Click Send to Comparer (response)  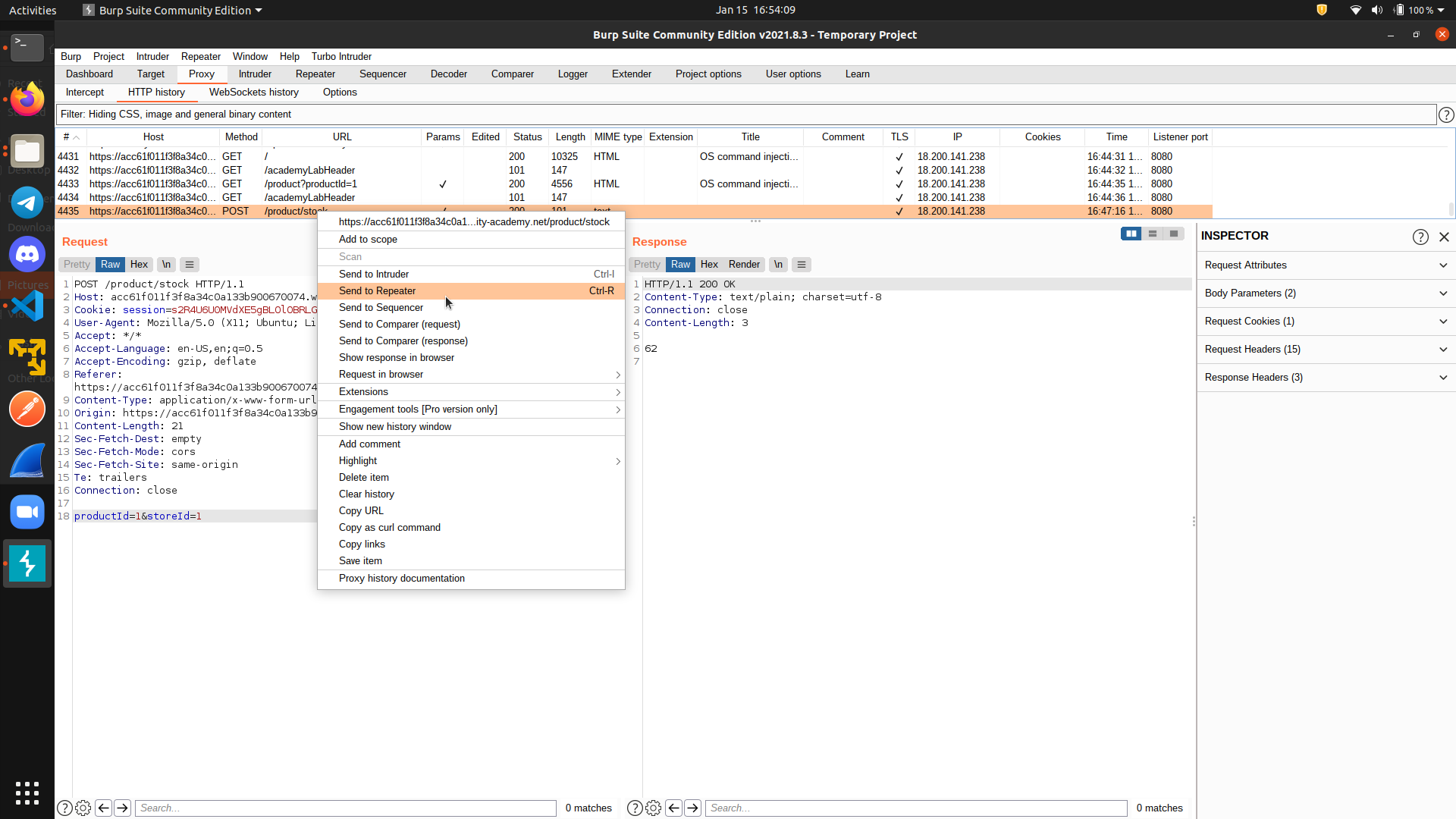pos(471,341)
